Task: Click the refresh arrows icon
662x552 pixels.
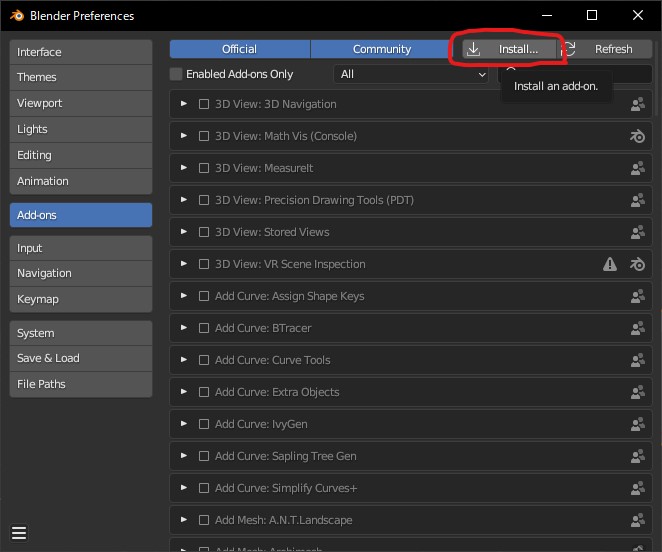Action: coord(570,49)
